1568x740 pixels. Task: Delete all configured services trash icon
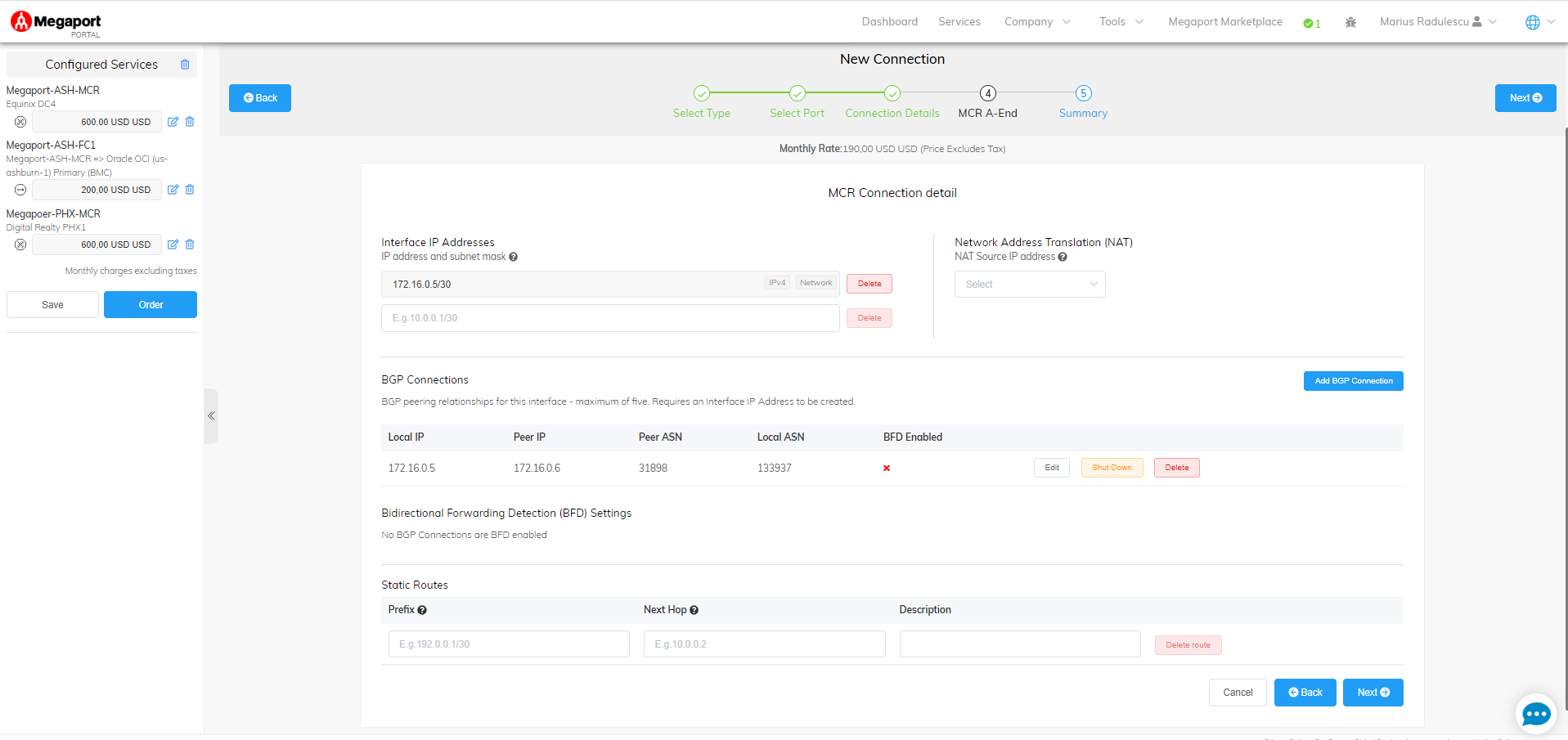[x=185, y=65]
